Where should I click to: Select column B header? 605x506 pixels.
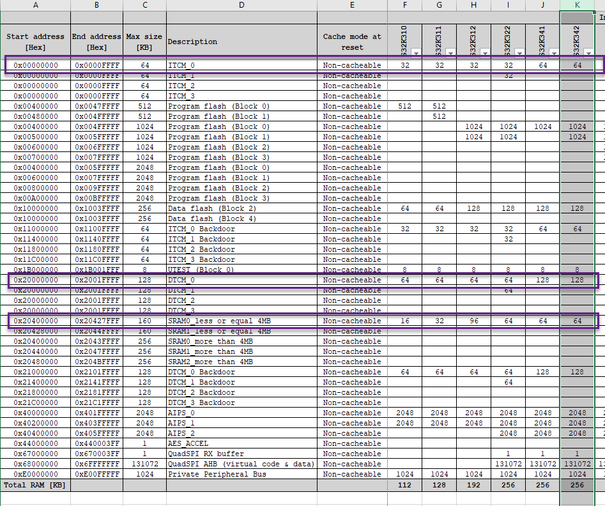point(96,5)
